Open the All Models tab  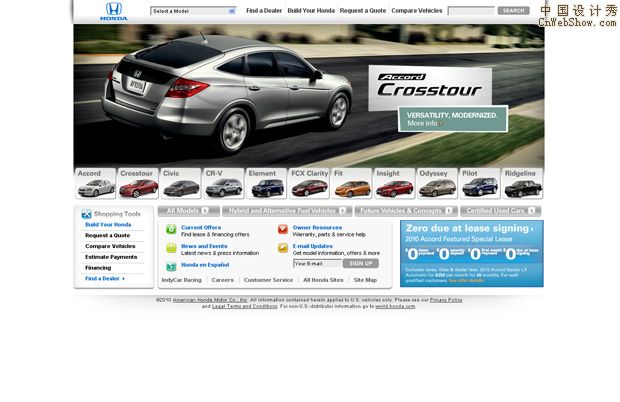point(189,211)
